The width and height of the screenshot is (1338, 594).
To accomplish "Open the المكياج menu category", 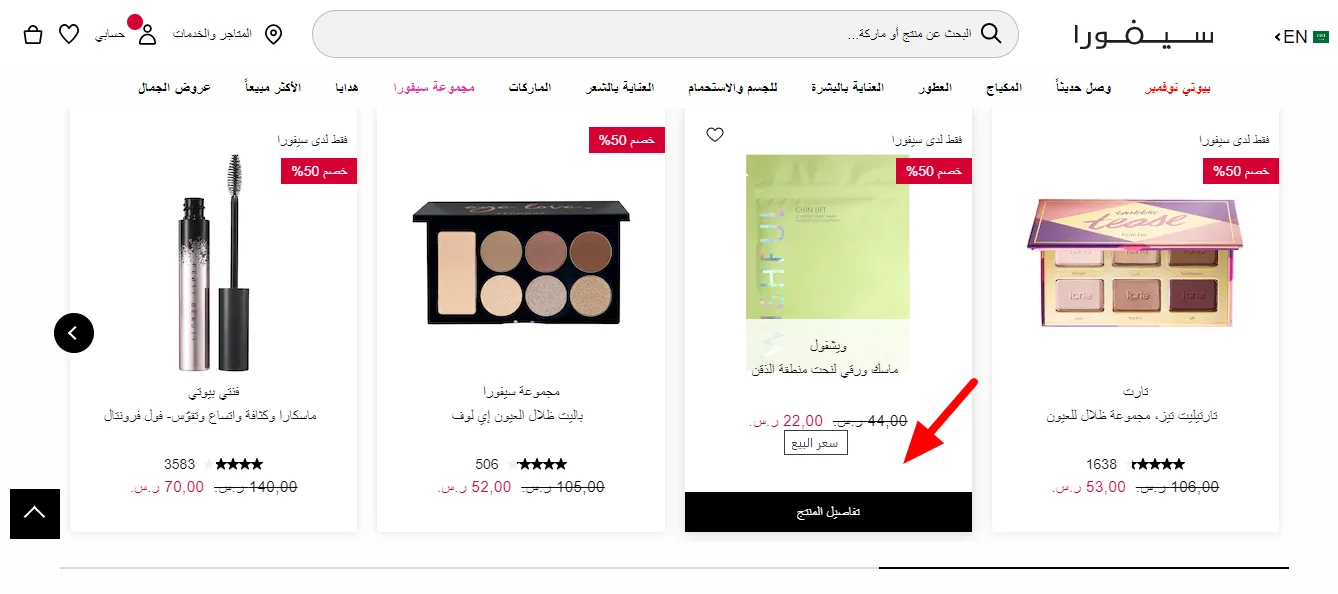I will [x=1003, y=88].
